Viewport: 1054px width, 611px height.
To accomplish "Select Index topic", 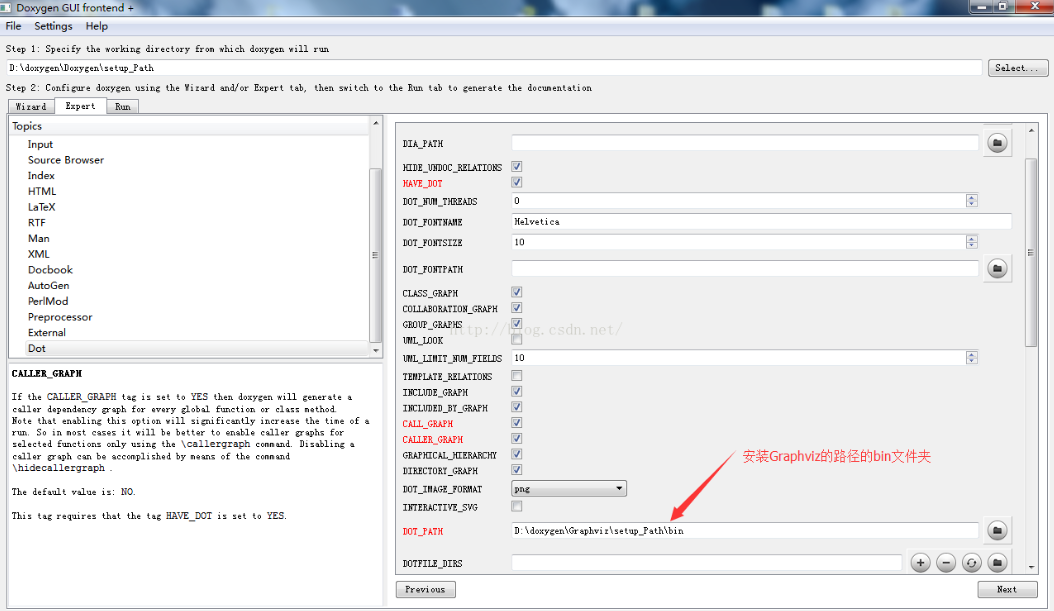I will (x=41, y=175).
